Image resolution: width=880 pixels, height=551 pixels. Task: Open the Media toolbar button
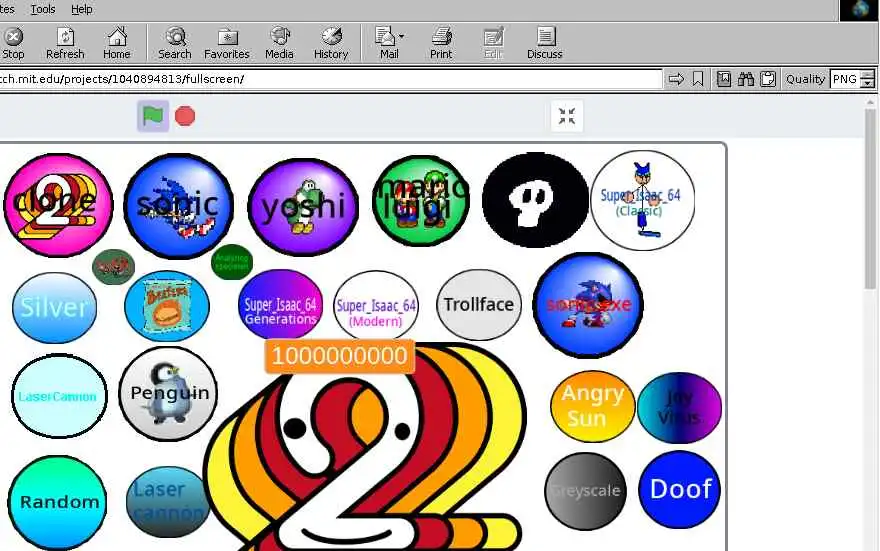(279, 43)
